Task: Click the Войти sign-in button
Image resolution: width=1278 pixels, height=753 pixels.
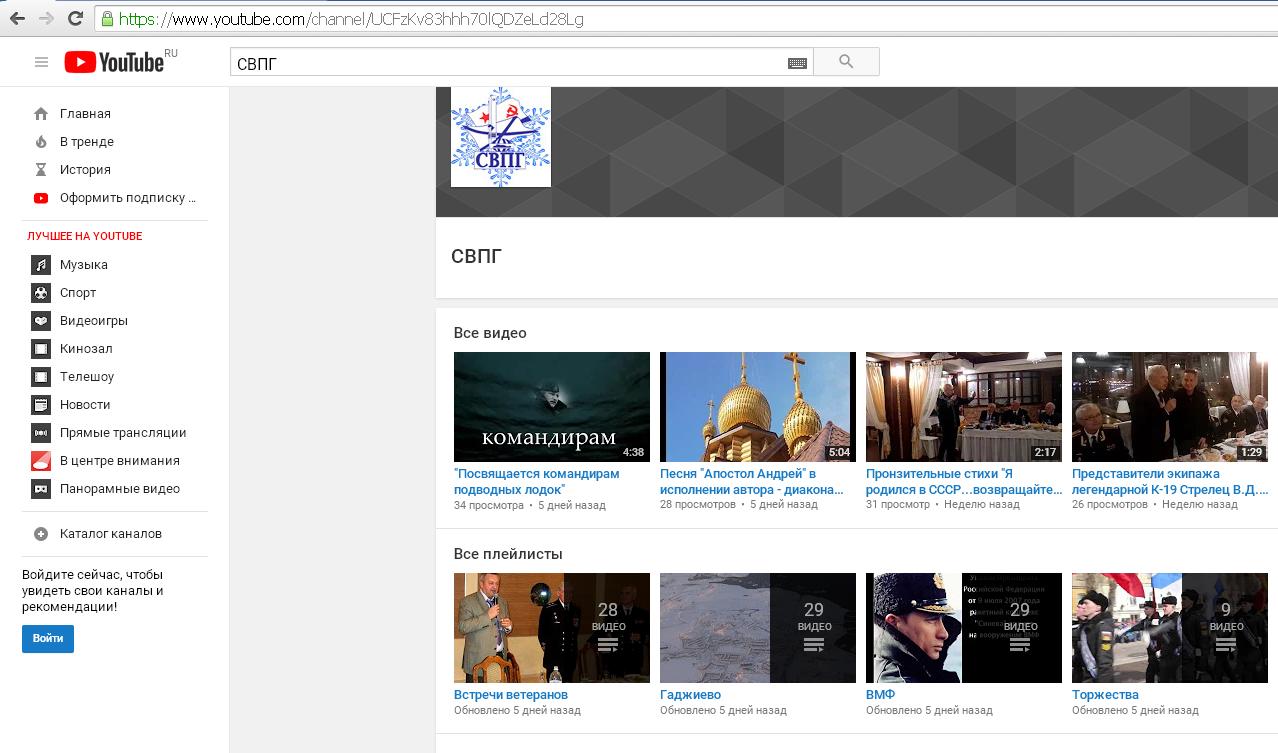Action: coord(48,638)
